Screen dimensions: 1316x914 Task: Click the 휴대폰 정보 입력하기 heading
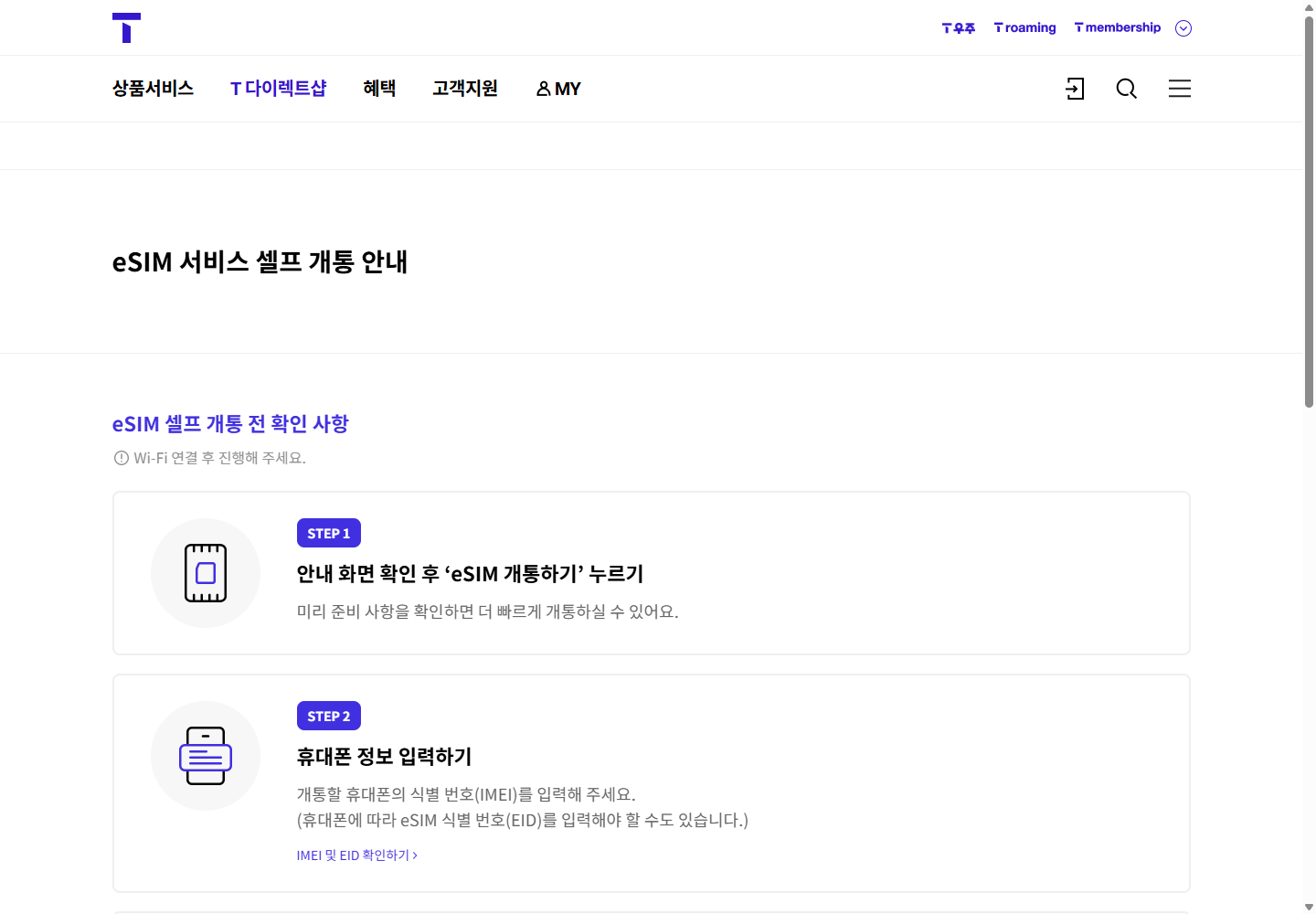tap(384, 757)
